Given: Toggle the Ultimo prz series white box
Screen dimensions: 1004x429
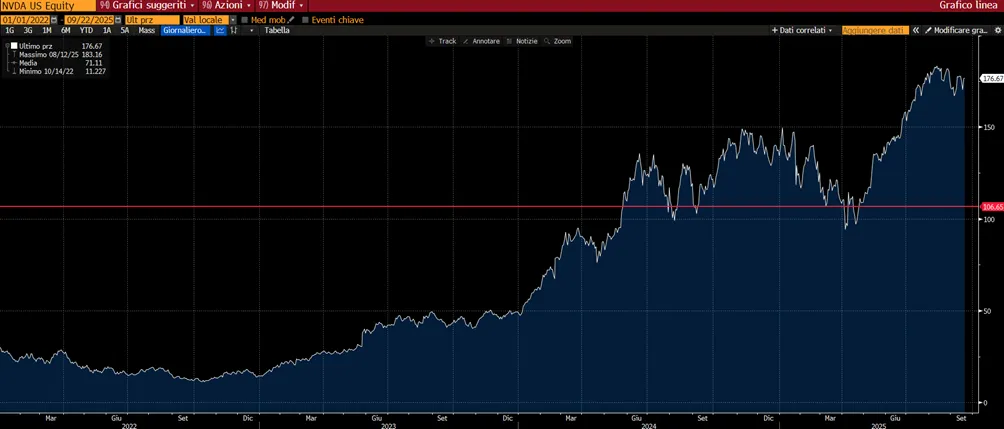Looking at the screenshot, I should (x=14, y=46).
